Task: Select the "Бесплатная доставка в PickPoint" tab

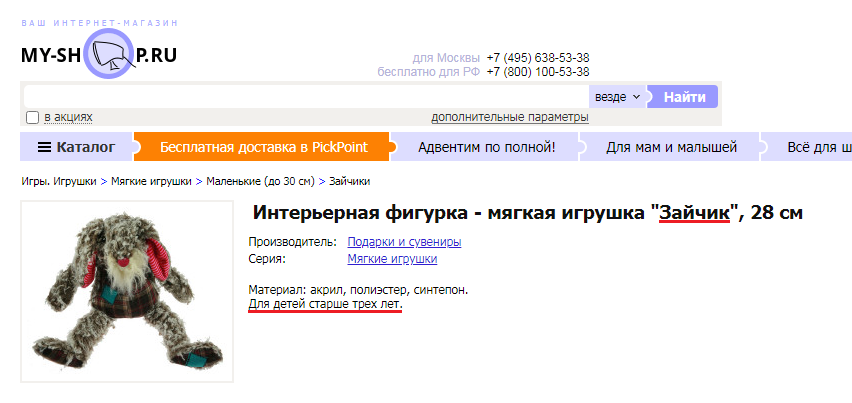Action: (x=263, y=148)
